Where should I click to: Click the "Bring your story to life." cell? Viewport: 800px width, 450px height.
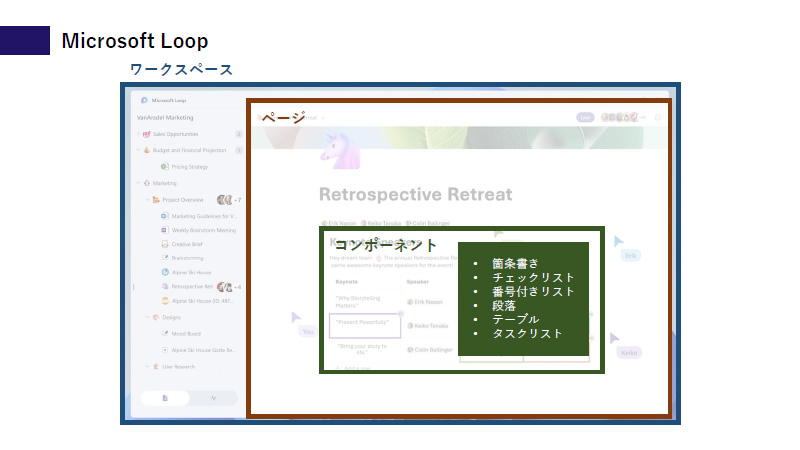tap(364, 349)
